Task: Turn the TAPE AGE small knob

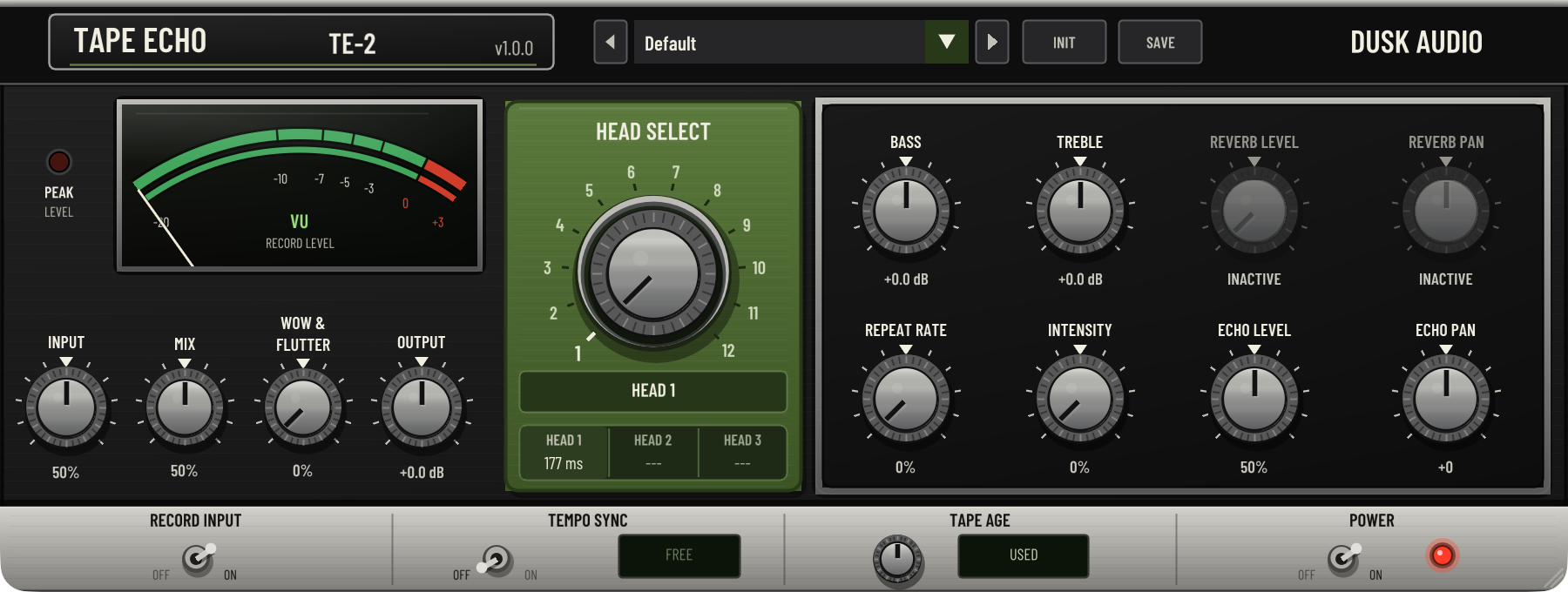Action: (897, 560)
